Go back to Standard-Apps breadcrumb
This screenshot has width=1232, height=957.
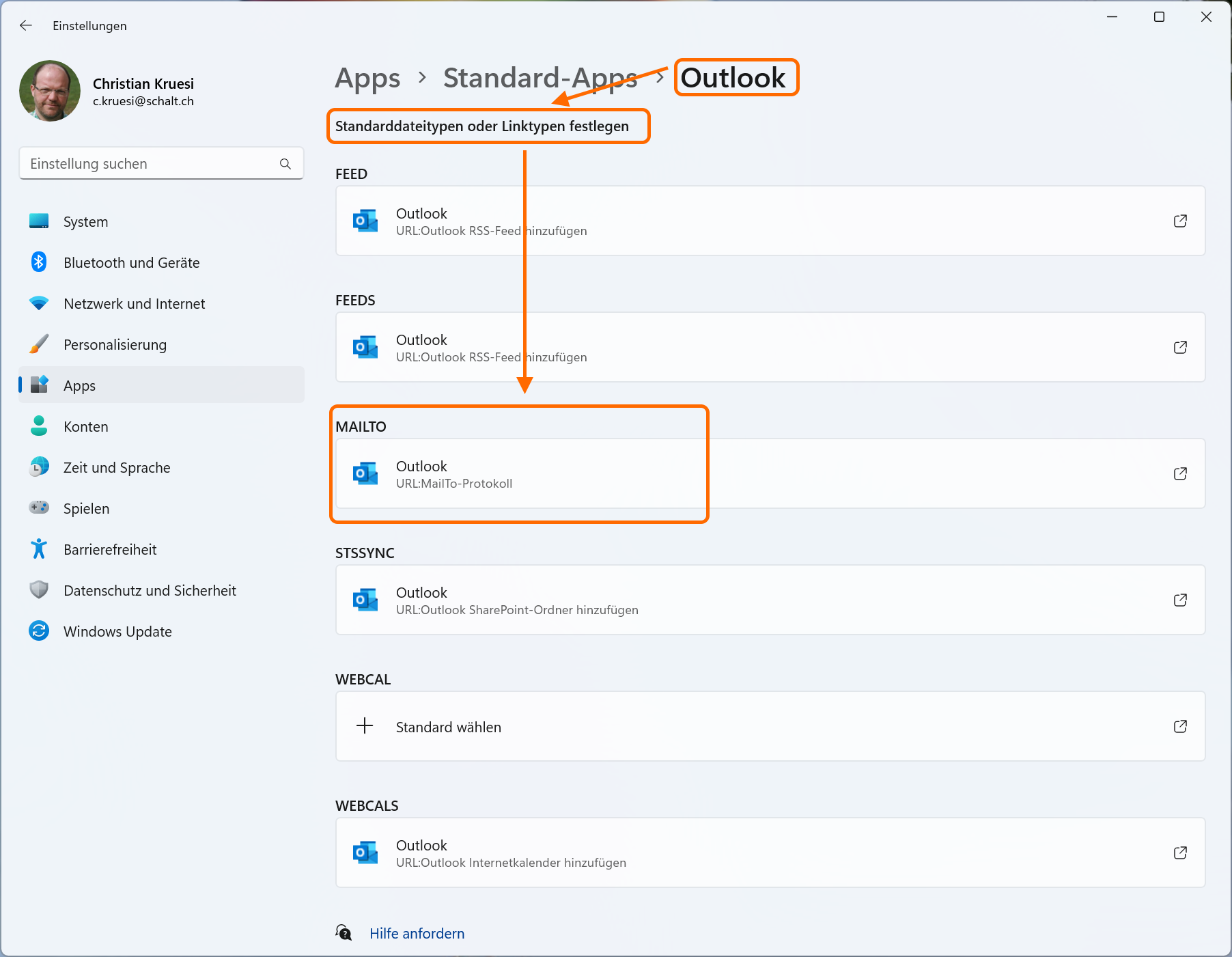pos(540,79)
